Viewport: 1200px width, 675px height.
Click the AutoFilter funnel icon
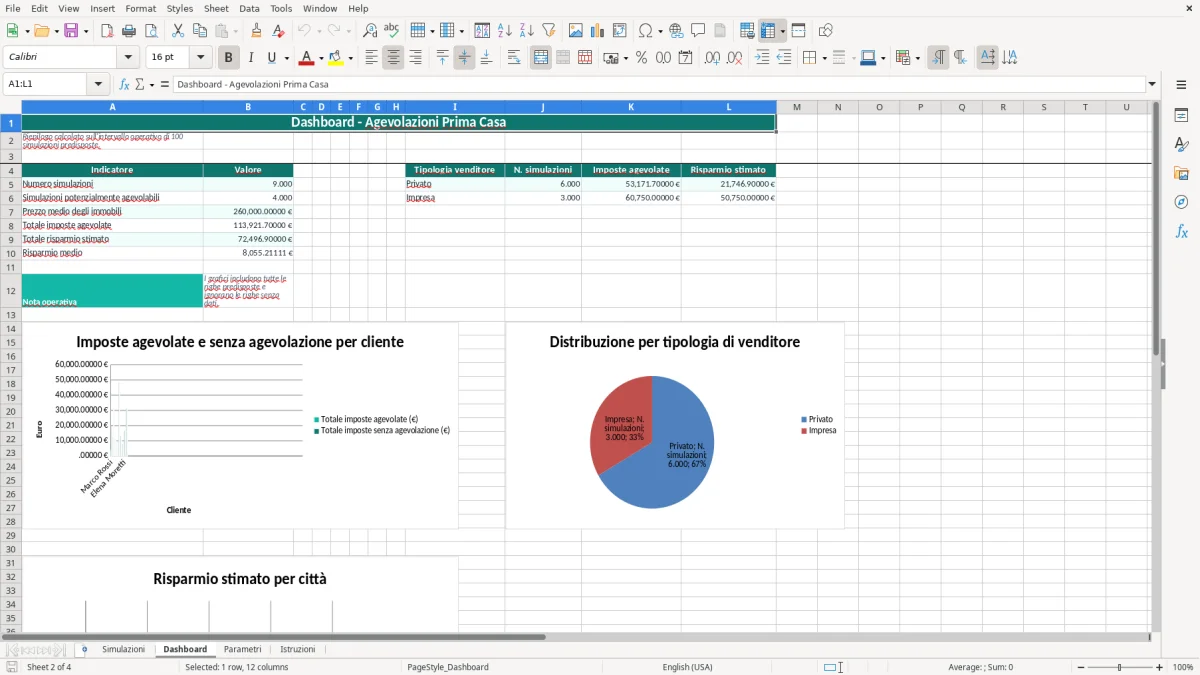(549, 31)
